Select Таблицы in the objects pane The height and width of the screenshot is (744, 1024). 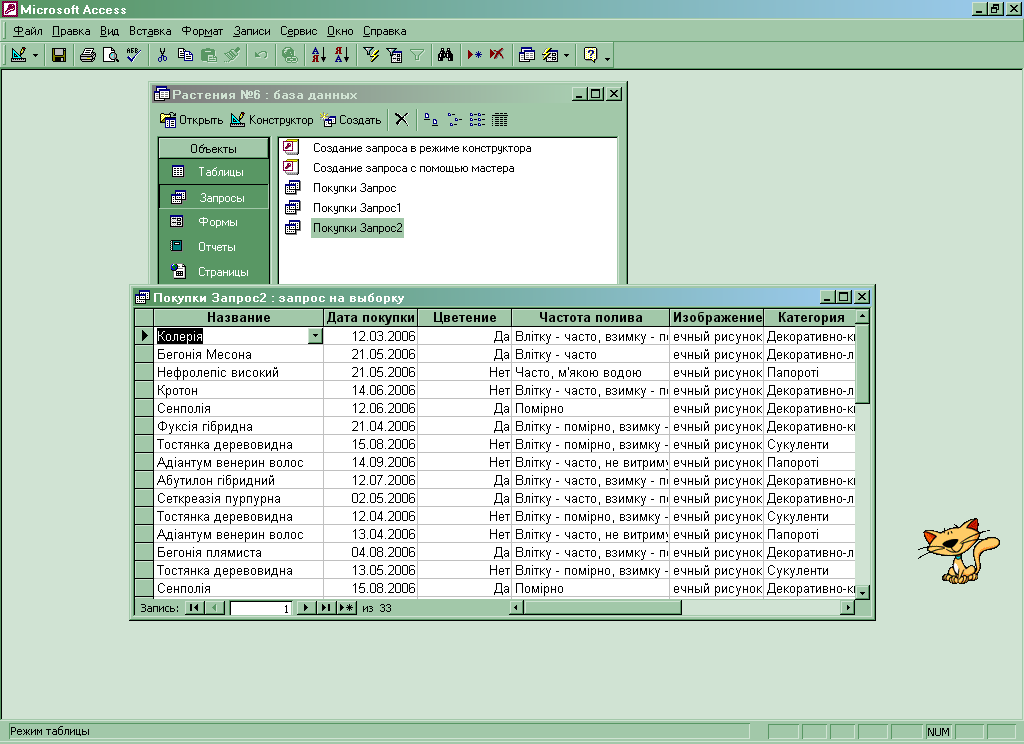click(x=214, y=172)
